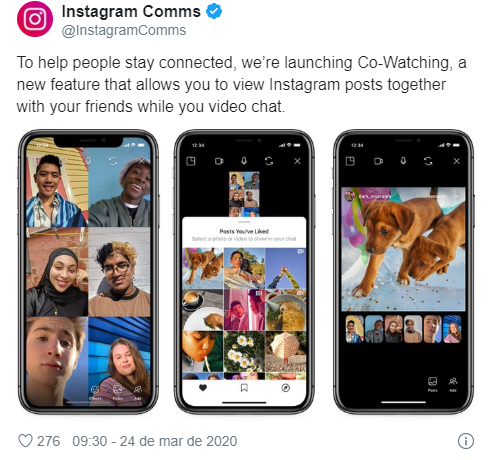Select the puppies post thumbnail
Image resolution: width=494 pixels, height=460 pixels.
(203, 268)
